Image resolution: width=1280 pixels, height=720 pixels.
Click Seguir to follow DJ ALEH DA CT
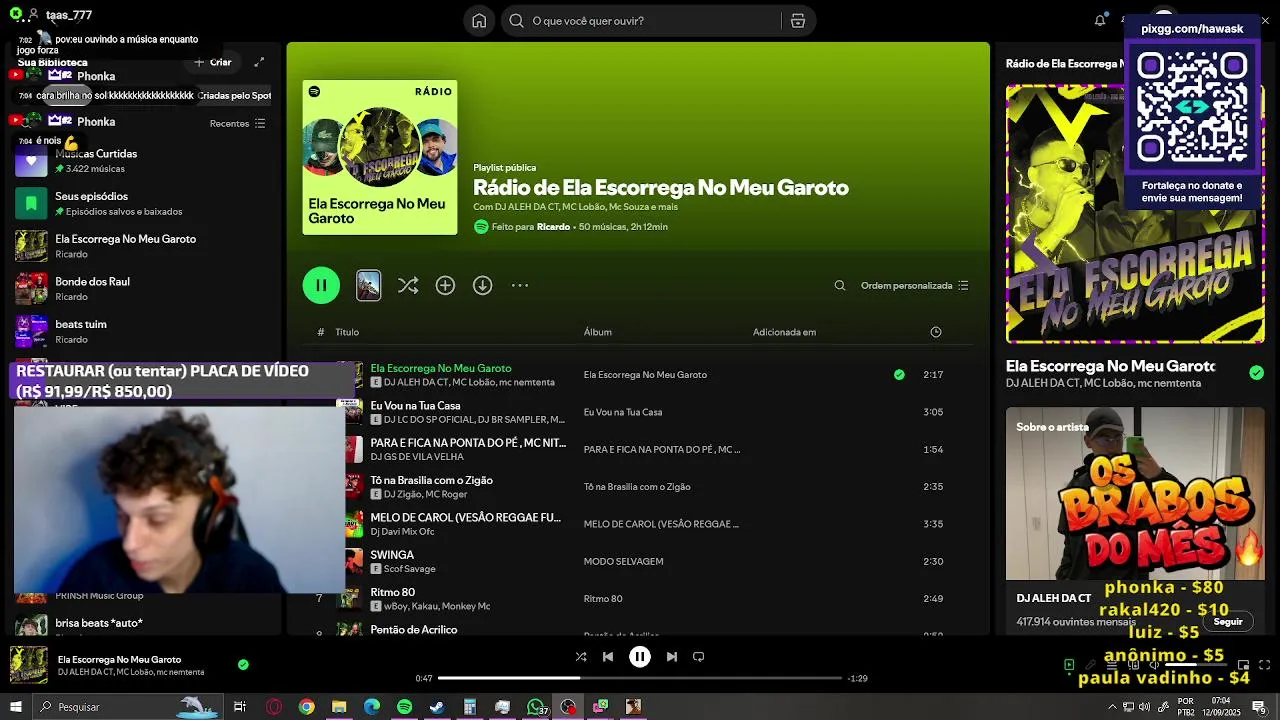[x=1228, y=622]
